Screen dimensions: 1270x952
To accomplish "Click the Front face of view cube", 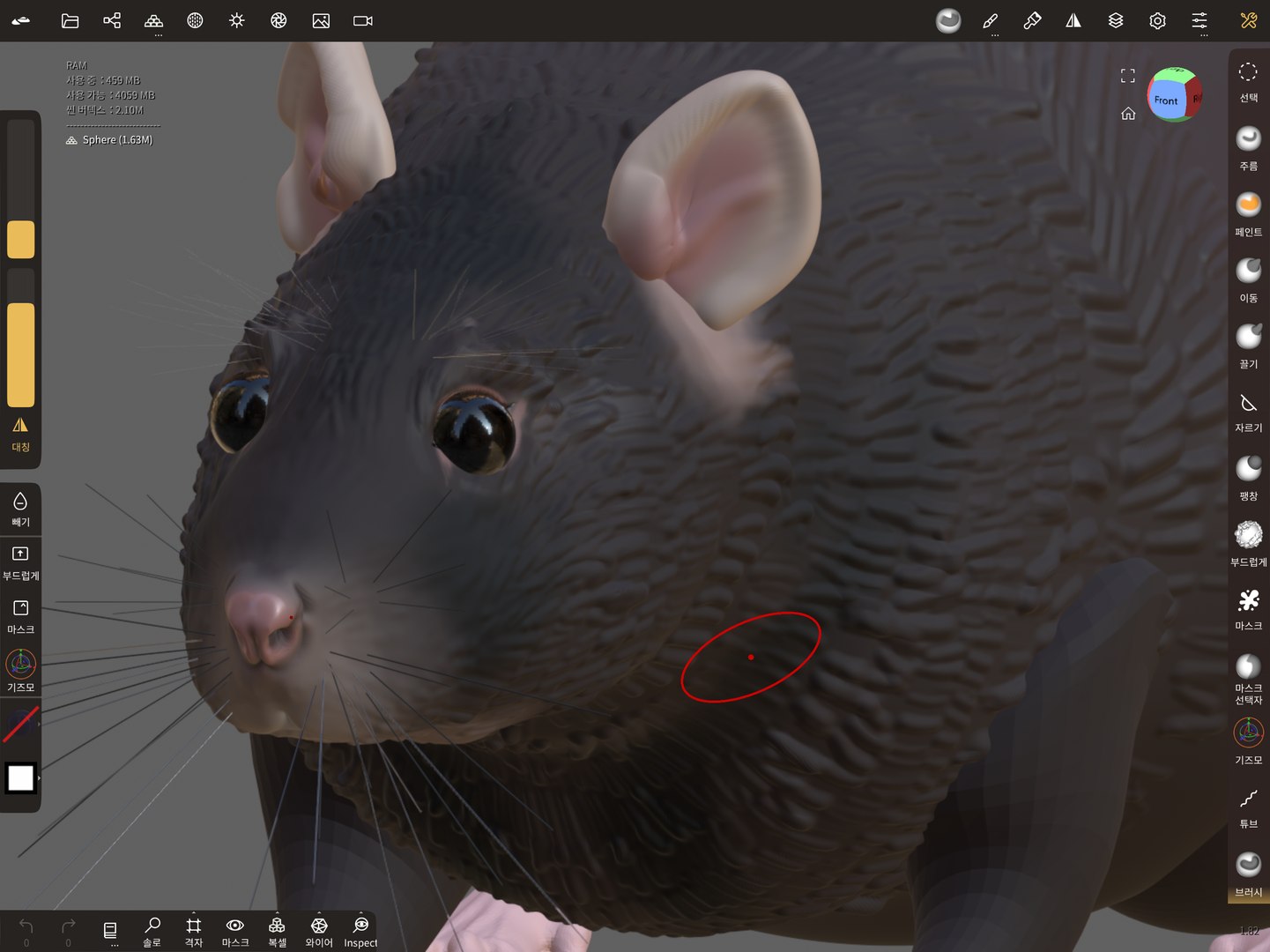I will pyautogui.click(x=1166, y=100).
